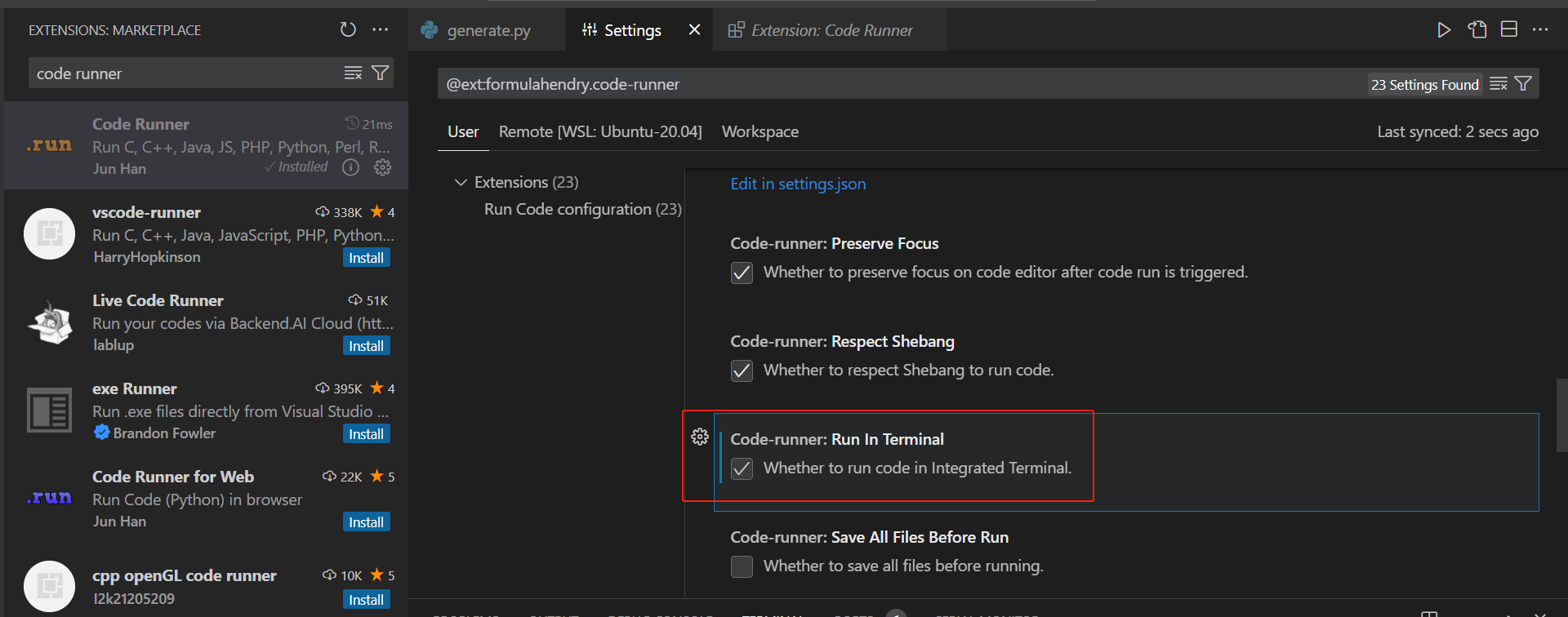Click the settings pane vertical scrollbar
Screen dimensions: 1568x617
pos(1561,415)
